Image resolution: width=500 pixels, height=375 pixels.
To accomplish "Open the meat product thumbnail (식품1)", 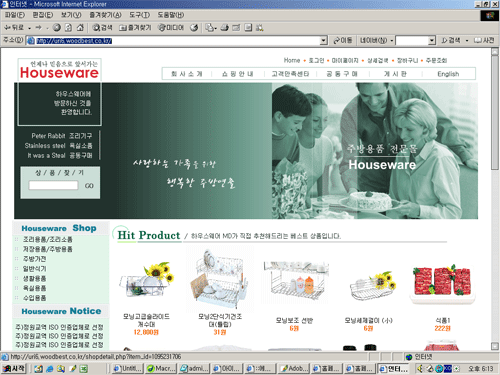I will [442, 283].
